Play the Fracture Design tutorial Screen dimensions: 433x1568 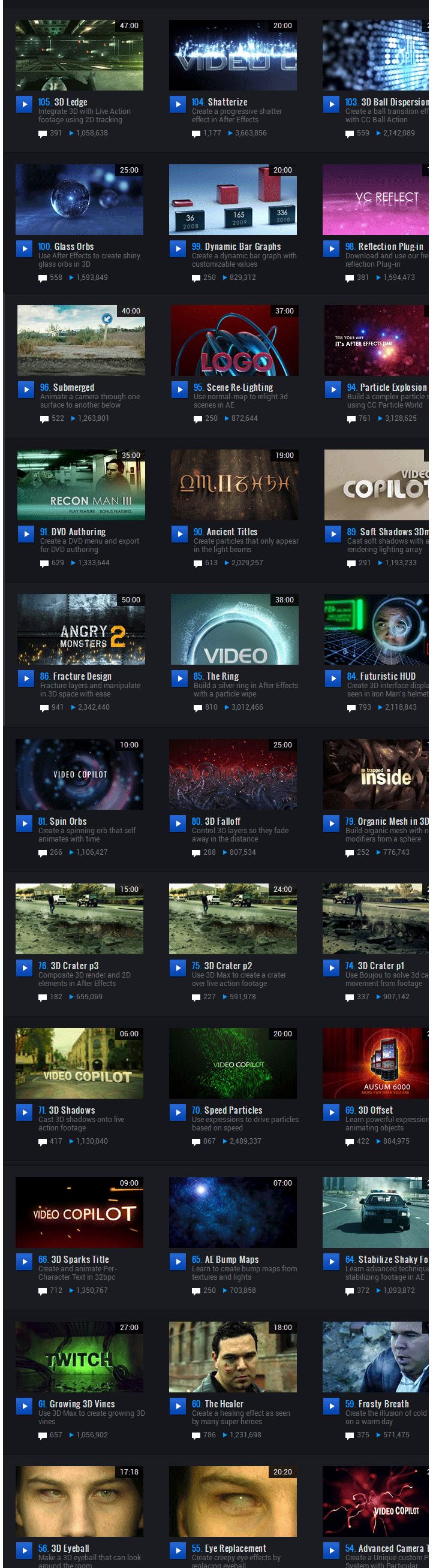point(26,678)
